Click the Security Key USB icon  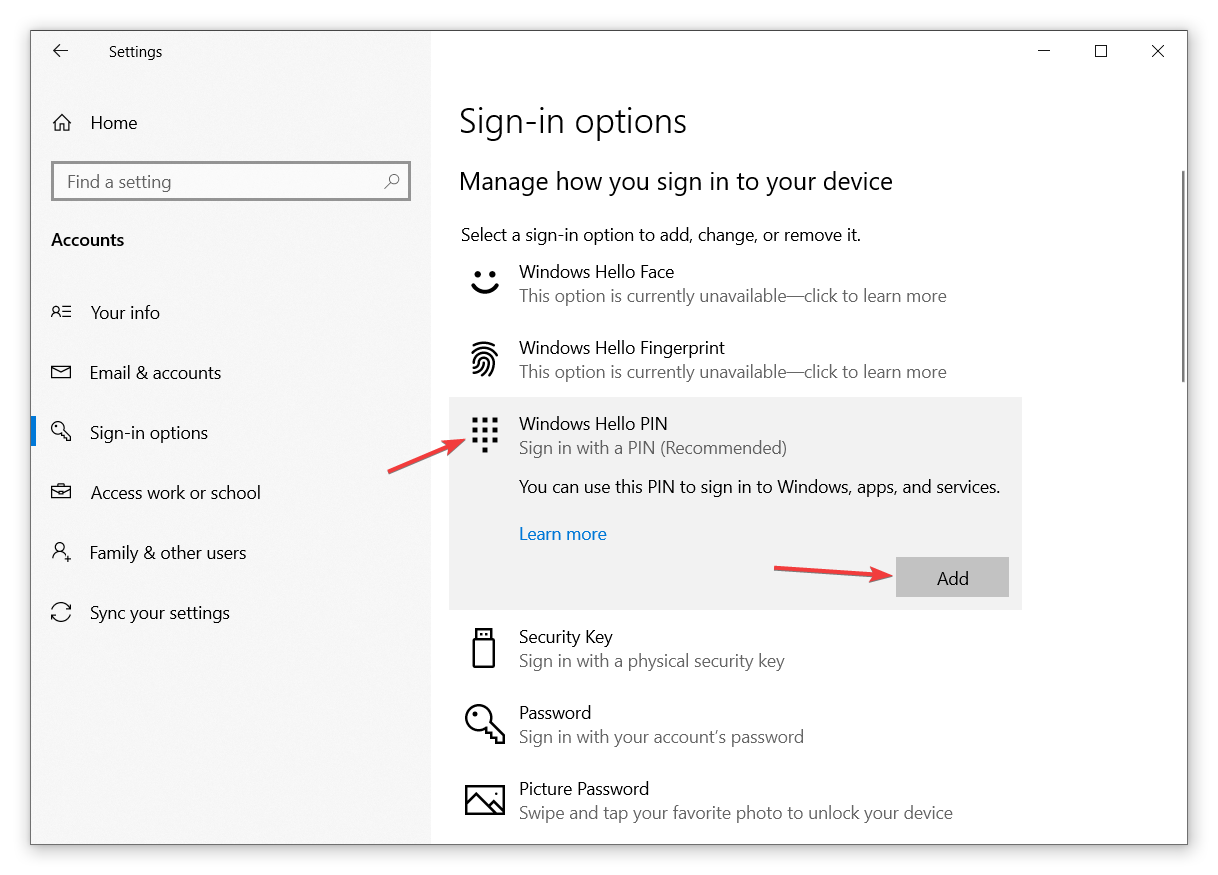pyautogui.click(x=484, y=648)
